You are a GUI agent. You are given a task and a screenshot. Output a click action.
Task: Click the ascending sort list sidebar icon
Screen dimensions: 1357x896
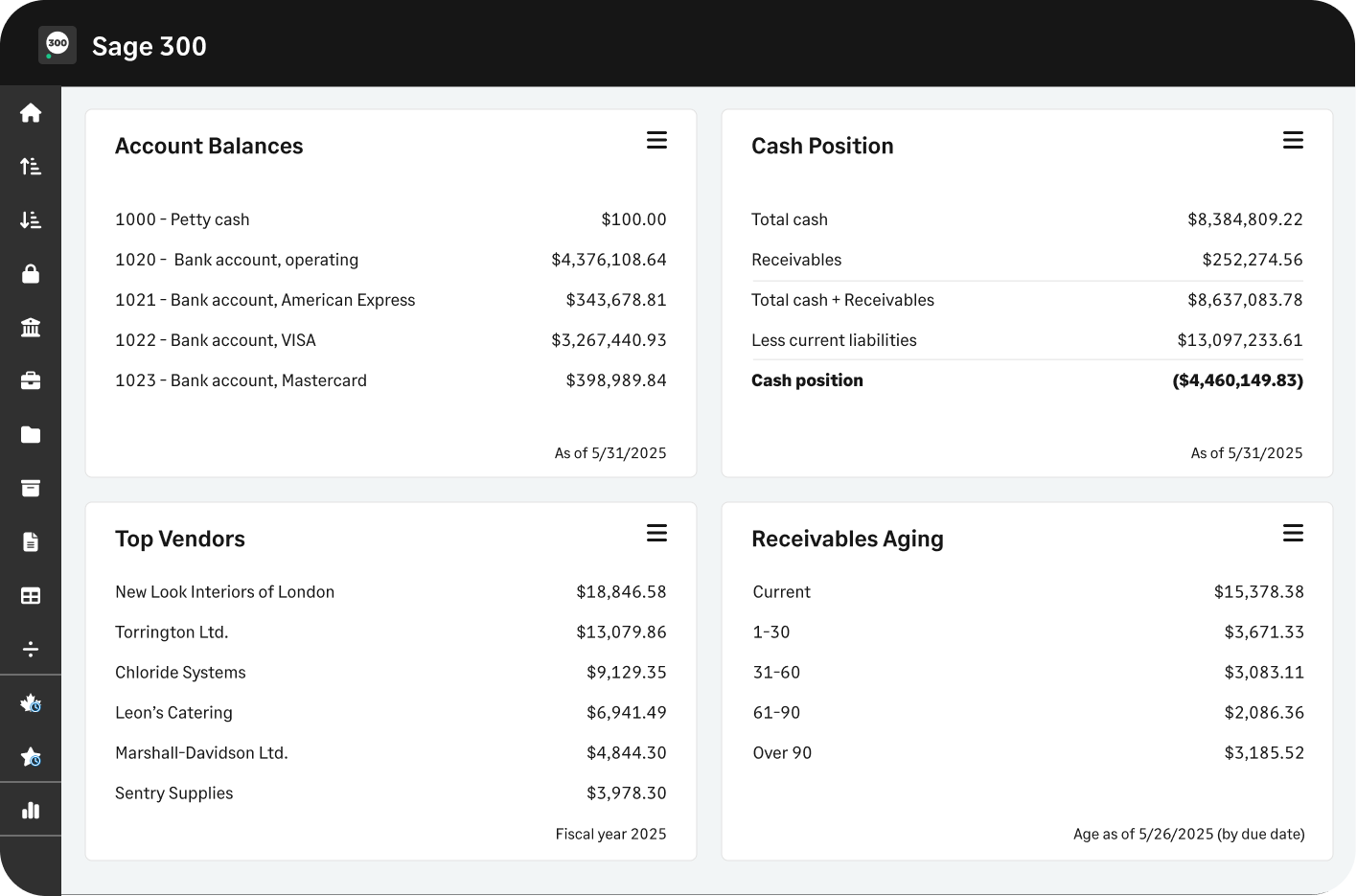pos(31,167)
